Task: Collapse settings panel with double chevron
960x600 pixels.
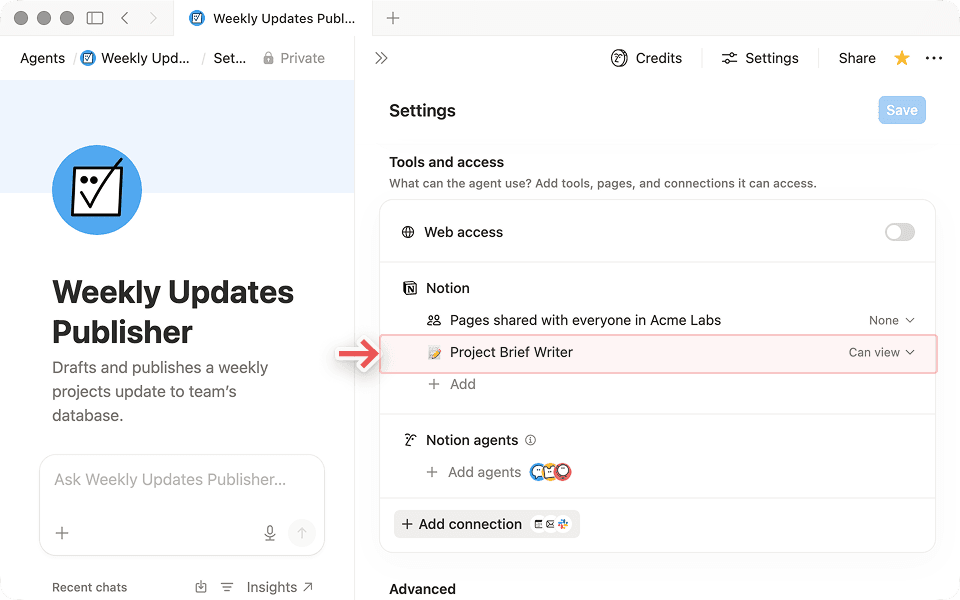Action: click(381, 58)
